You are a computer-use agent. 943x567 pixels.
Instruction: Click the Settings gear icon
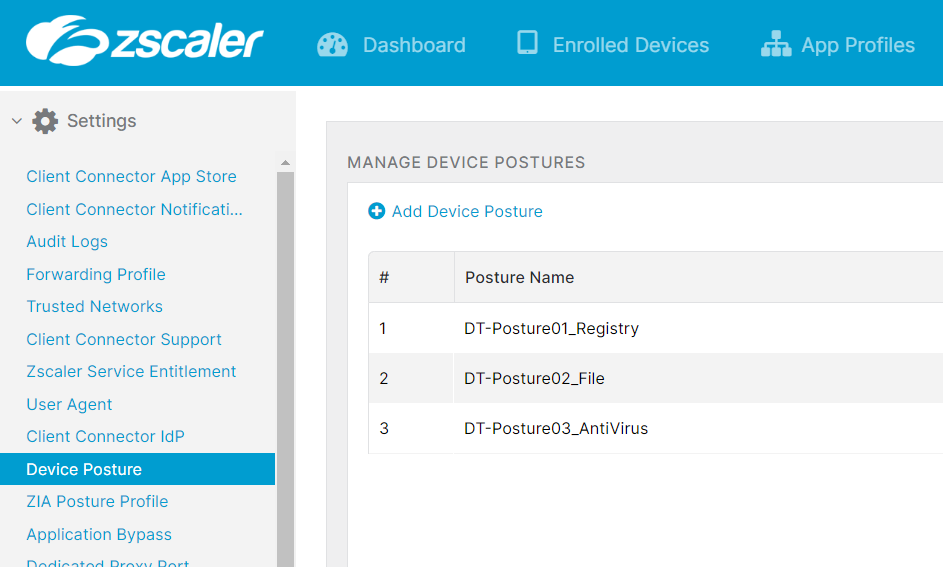(x=45, y=121)
